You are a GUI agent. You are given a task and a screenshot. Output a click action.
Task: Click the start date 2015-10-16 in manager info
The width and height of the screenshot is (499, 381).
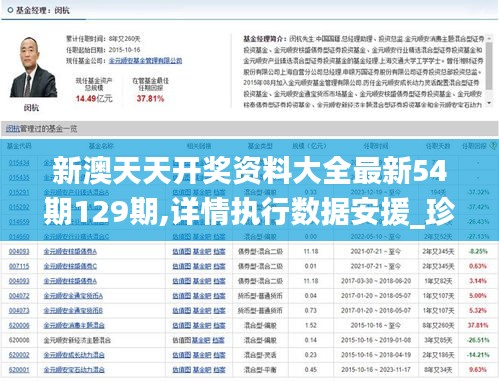coord(124,50)
